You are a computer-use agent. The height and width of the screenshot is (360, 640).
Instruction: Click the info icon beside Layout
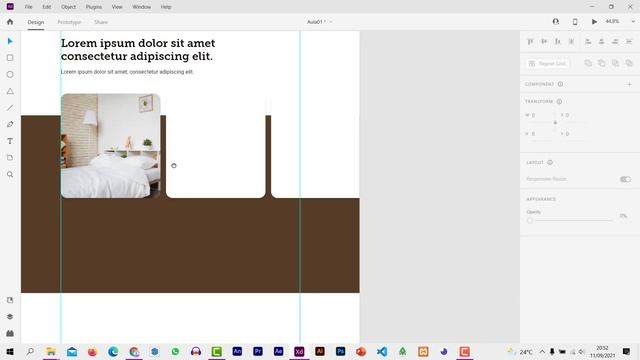[550, 162]
